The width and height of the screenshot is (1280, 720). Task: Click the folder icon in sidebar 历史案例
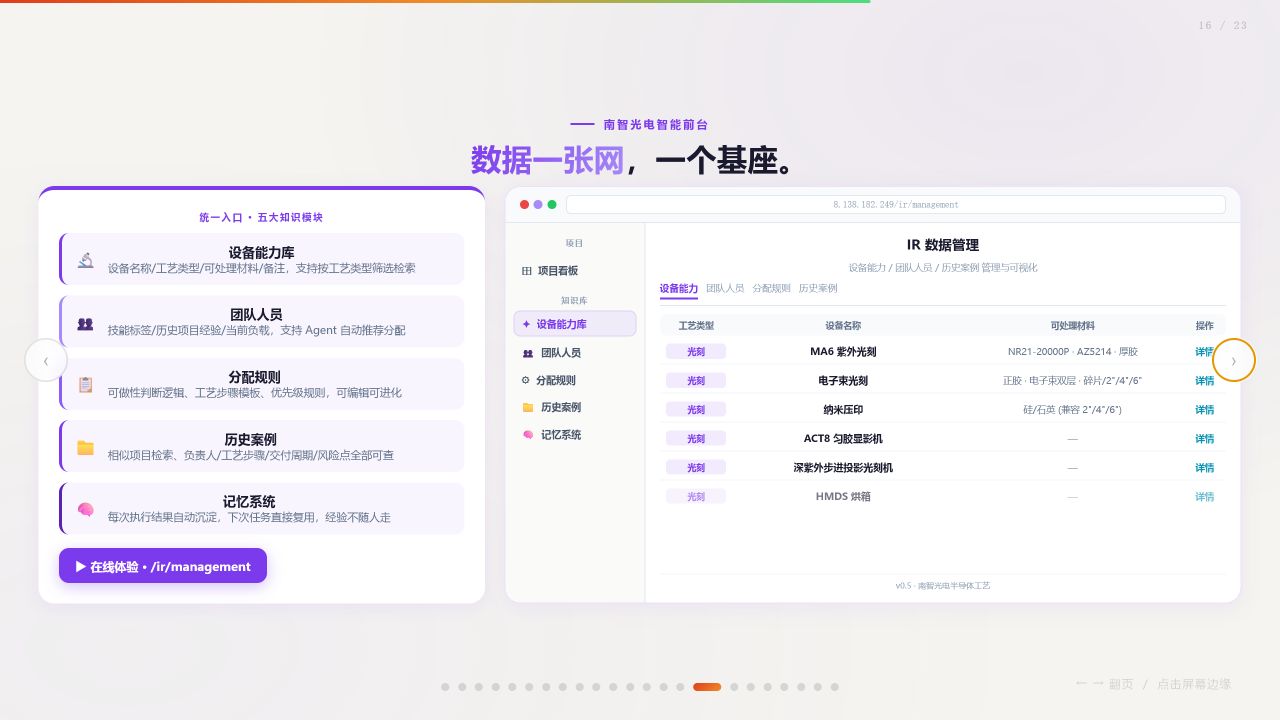(528, 408)
